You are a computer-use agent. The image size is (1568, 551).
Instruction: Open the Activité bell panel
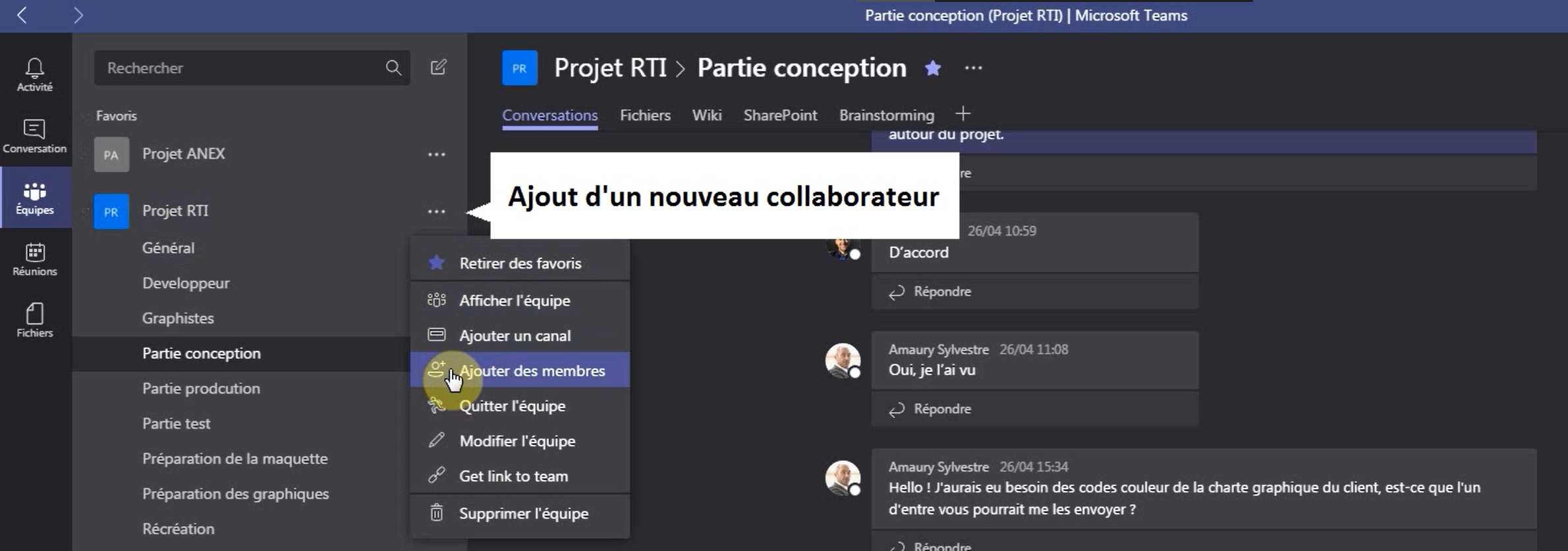click(34, 74)
